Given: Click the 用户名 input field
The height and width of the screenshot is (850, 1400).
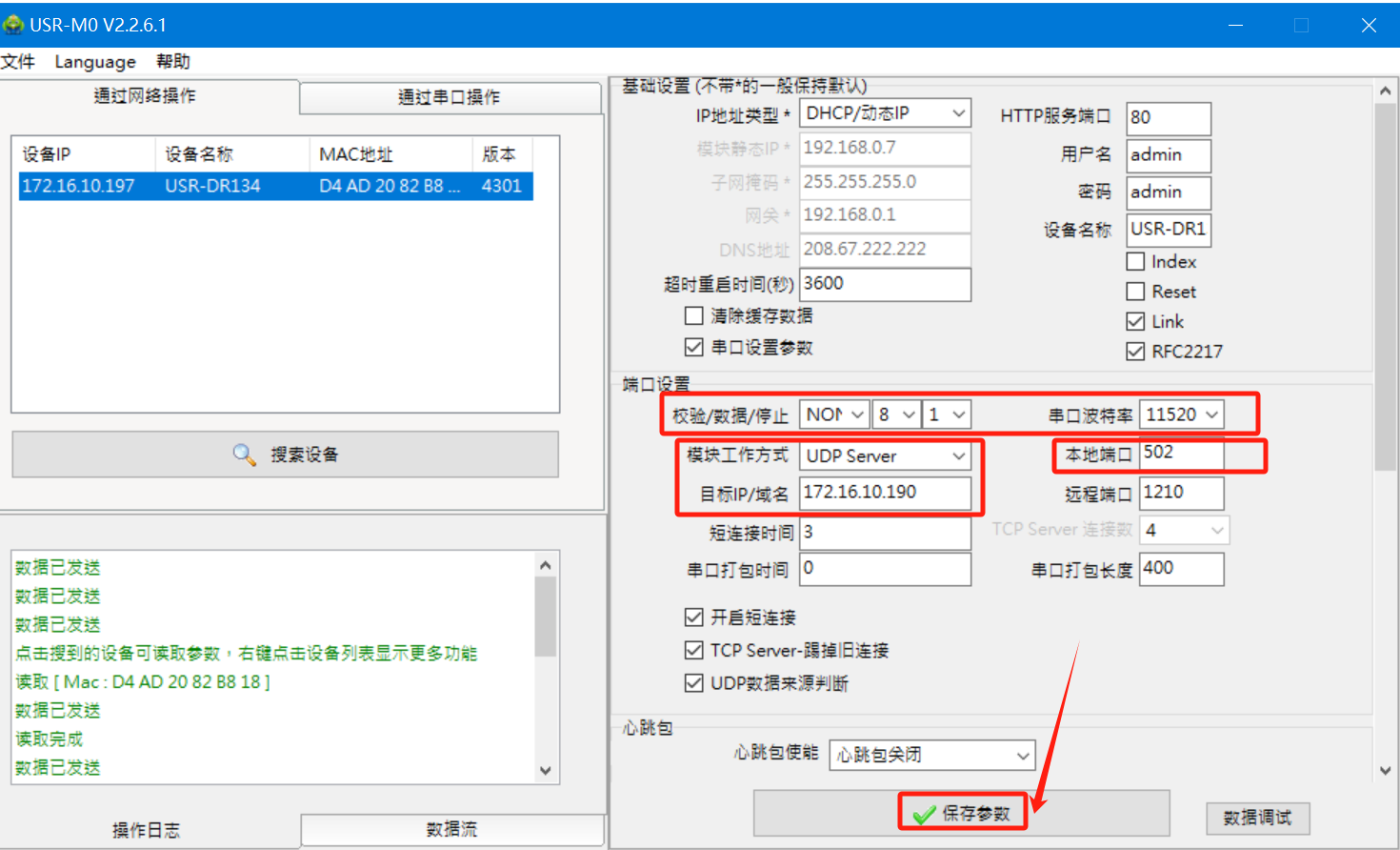Looking at the screenshot, I should (1169, 155).
